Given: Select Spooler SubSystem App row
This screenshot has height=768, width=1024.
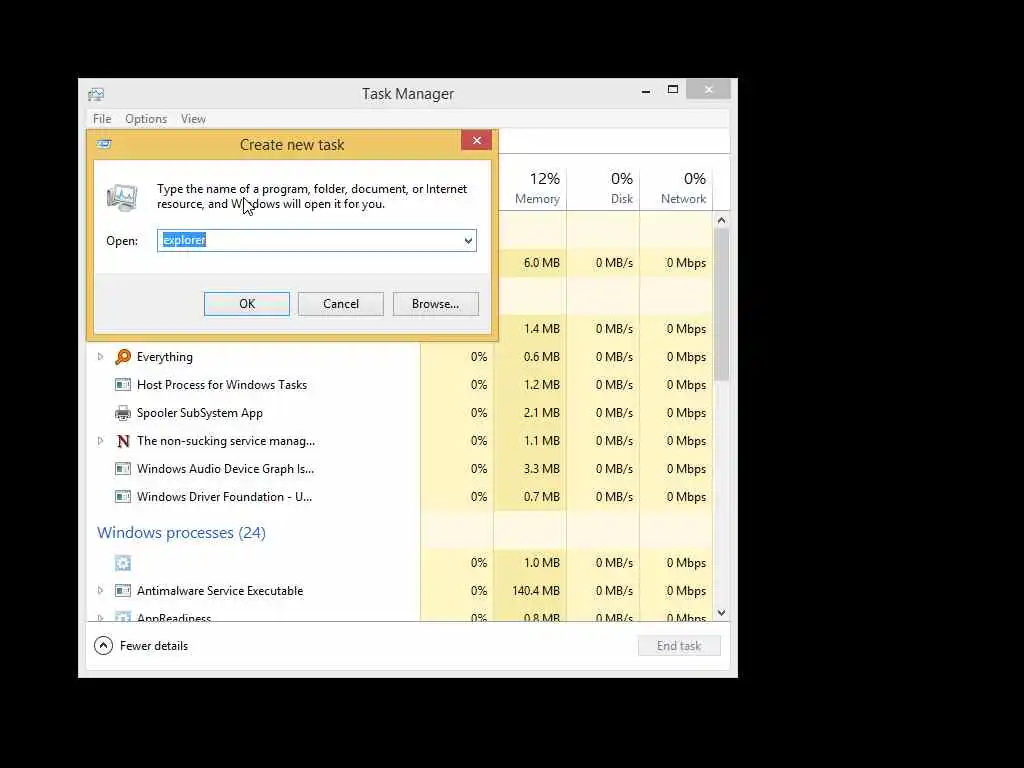Looking at the screenshot, I should click(x=400, y=413).
